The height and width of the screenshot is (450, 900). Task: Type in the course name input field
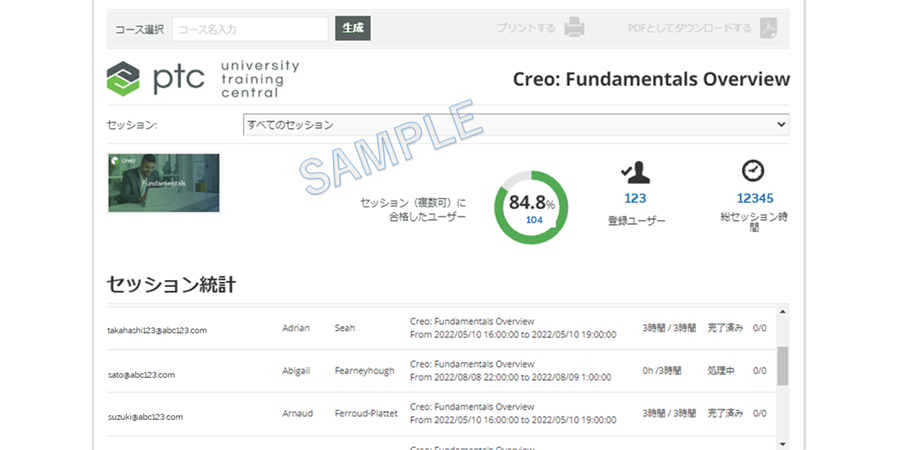pyautogui.click(x=250, y=29)
